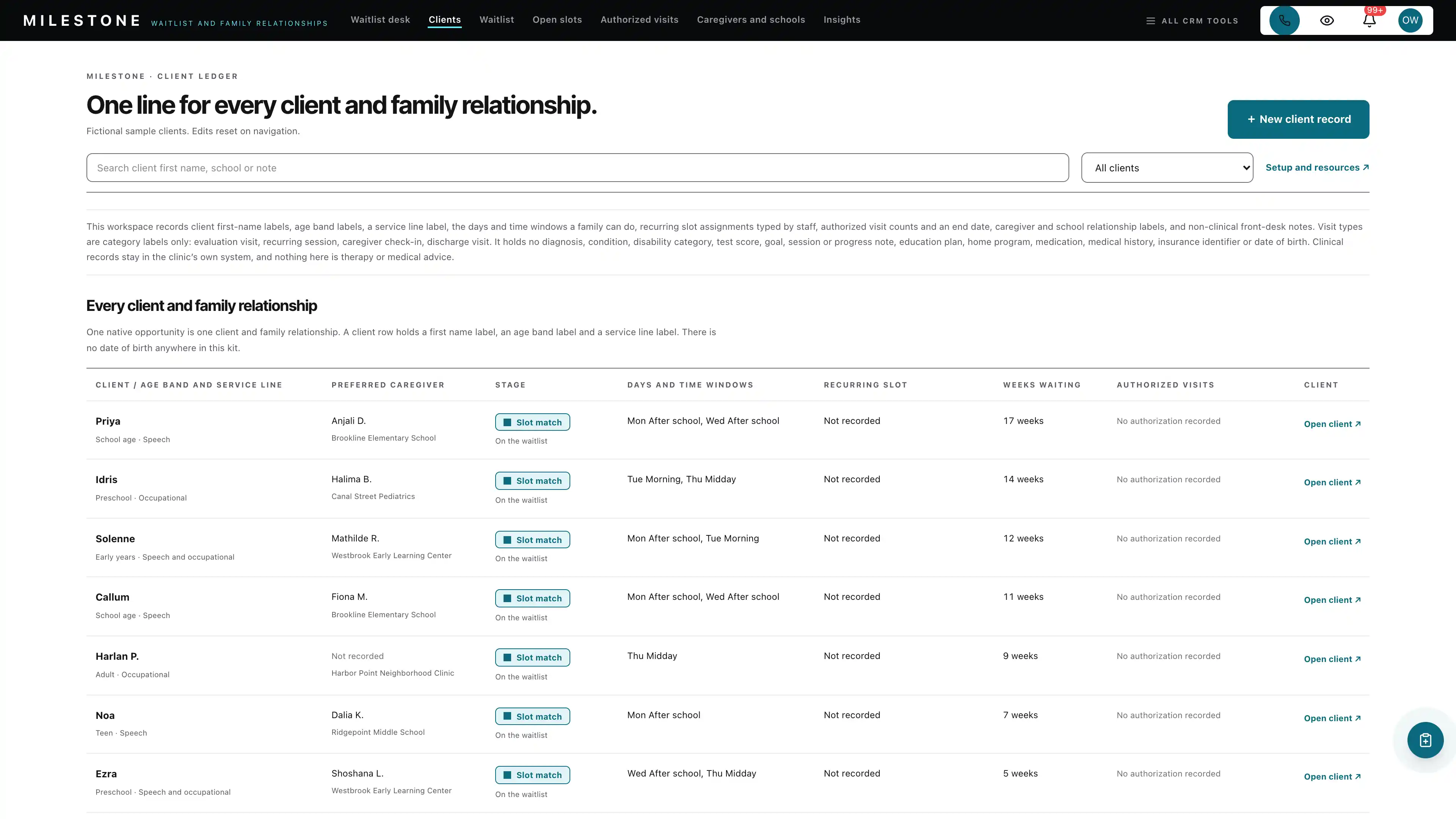Viewport: 1456px width, 819px height.
Task: Click caregiver name Halima B.
Action: click(351, 479)
